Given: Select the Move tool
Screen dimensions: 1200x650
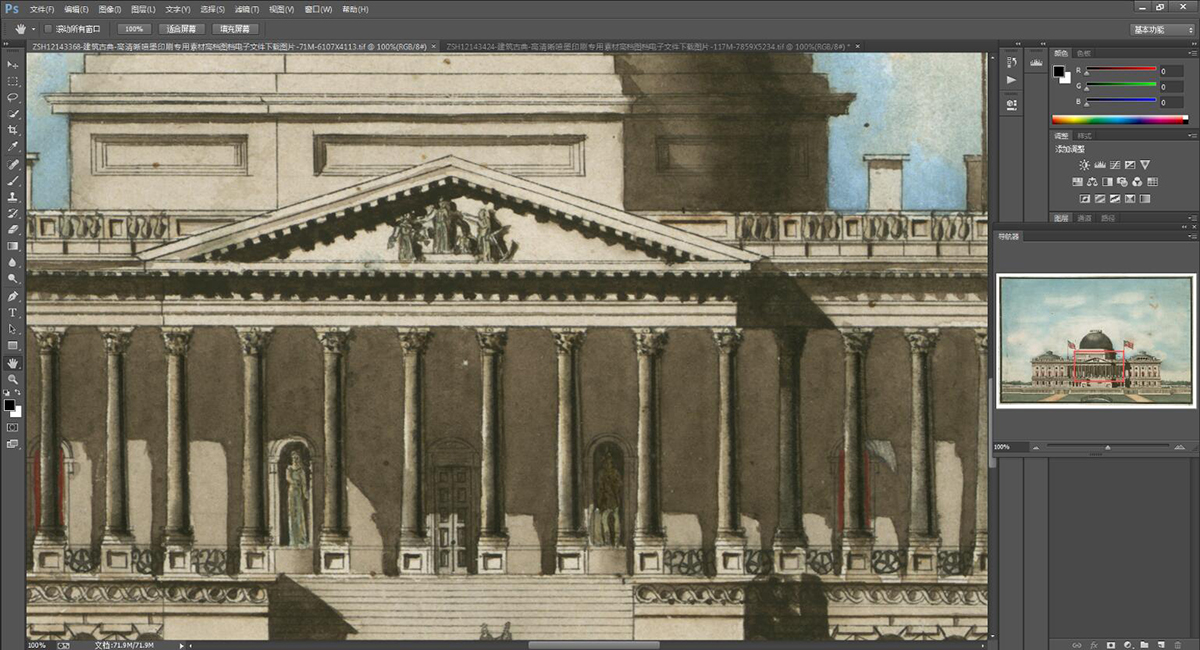Looking at the screenshot, I should [x=13, y=65].
